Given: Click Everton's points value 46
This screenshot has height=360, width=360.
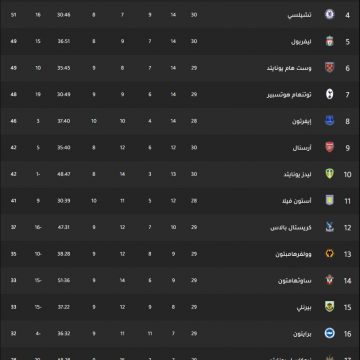Looking at the screenshot, I should pyautogui.click(x=13, y=121).
